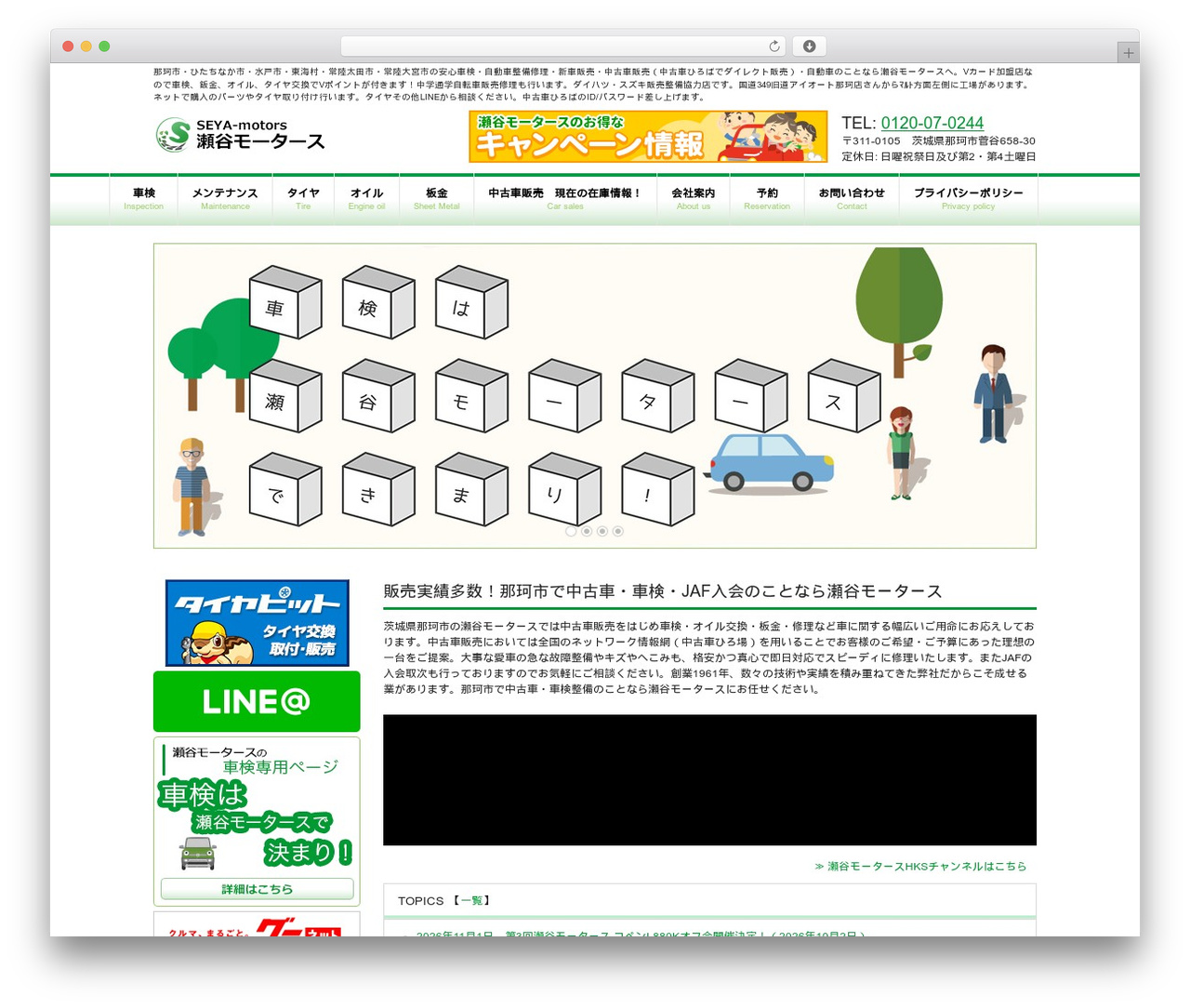Open the お問い合わせ Contact menu item
Image resolution: width=1190 pixels, height=1008 pixels.
pos(852,199)
